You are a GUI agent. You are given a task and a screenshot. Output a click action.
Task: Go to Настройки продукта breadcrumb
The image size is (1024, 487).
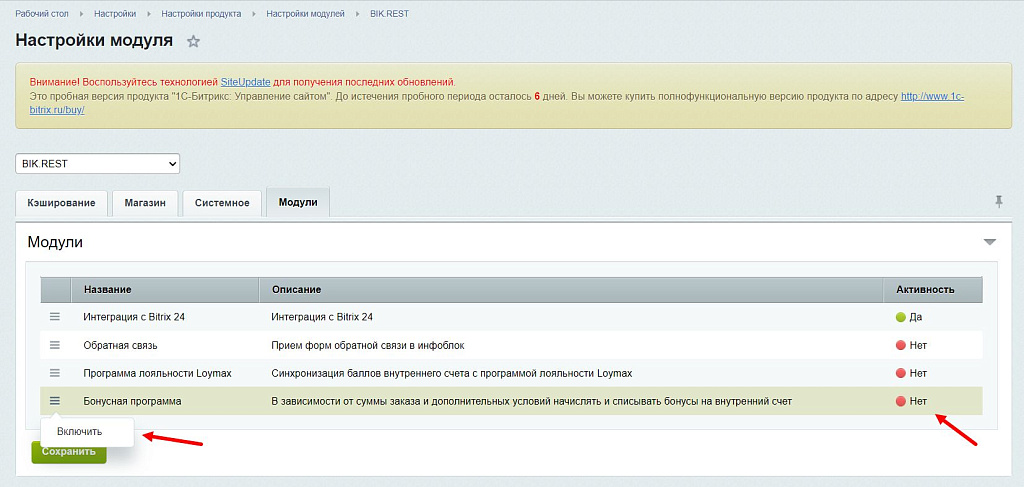point(201,14)
